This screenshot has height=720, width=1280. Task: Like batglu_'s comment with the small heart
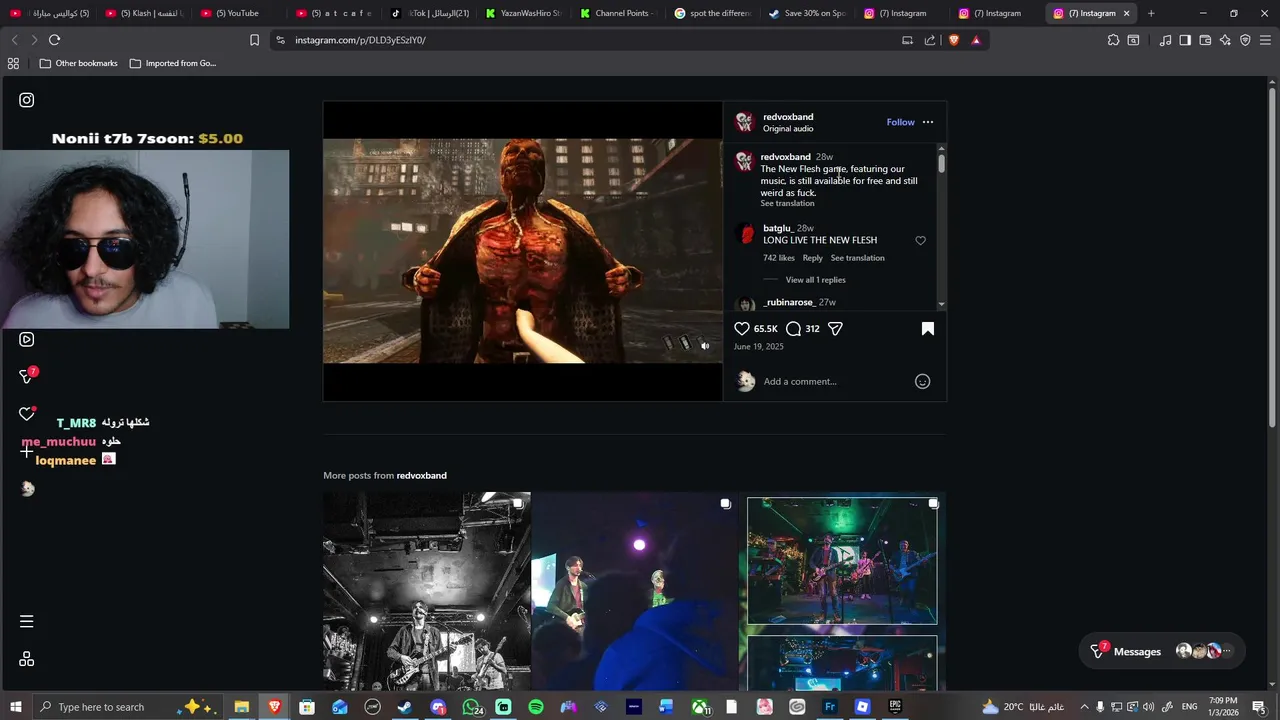pyautogui.click(x=921, y=240)
